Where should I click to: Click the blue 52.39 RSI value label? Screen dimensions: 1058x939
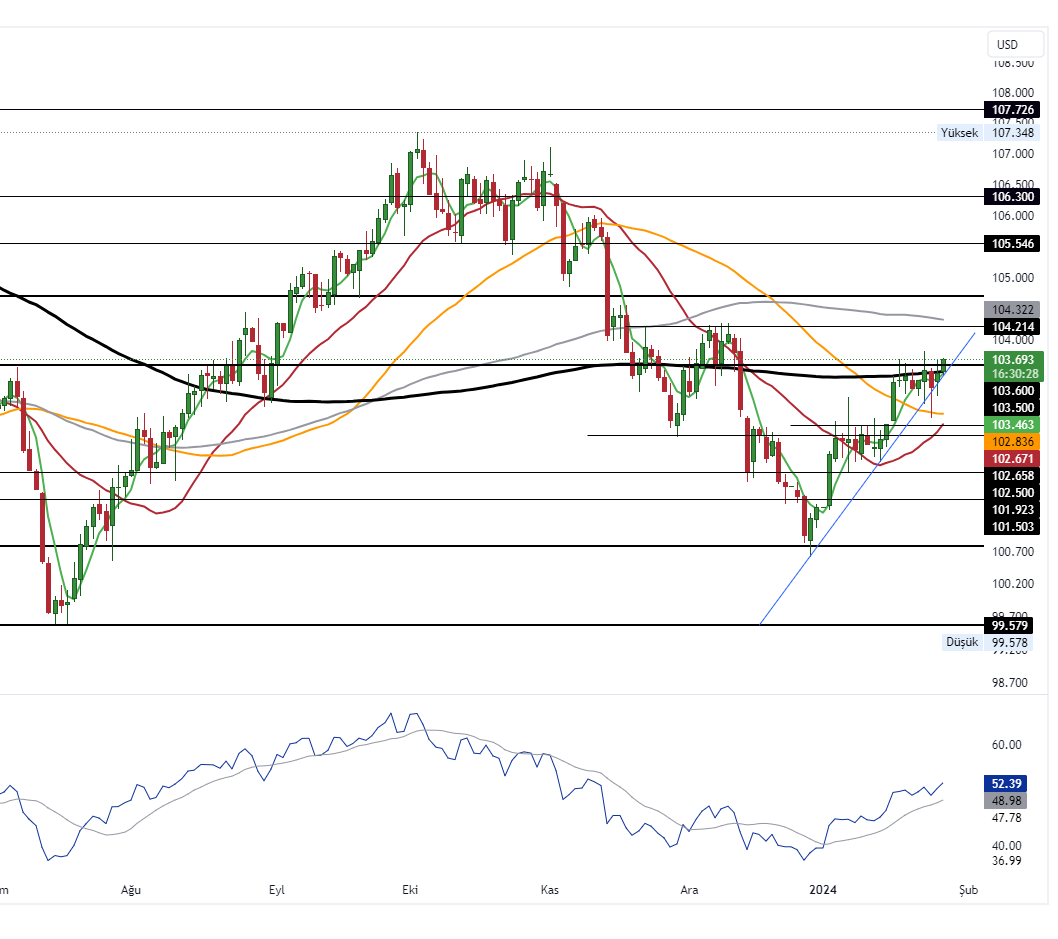click(1014, 783)
